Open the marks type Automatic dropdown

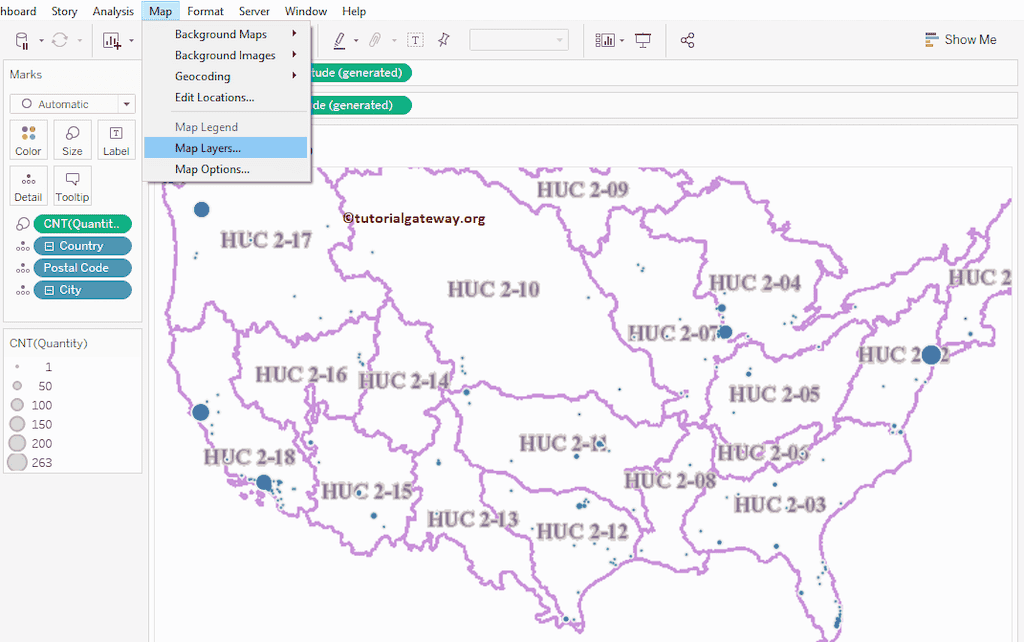tap(71, 104)
